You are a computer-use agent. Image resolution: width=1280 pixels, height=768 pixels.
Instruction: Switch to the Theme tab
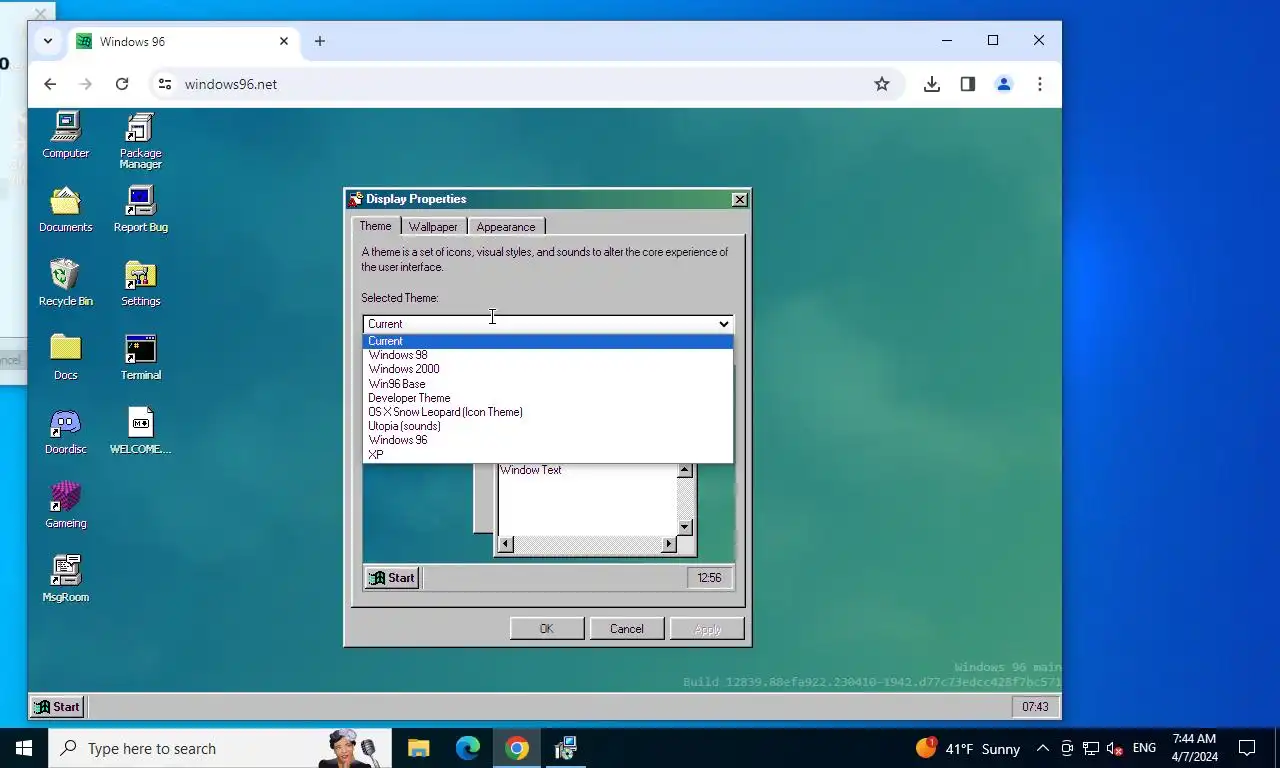point(376,226)
